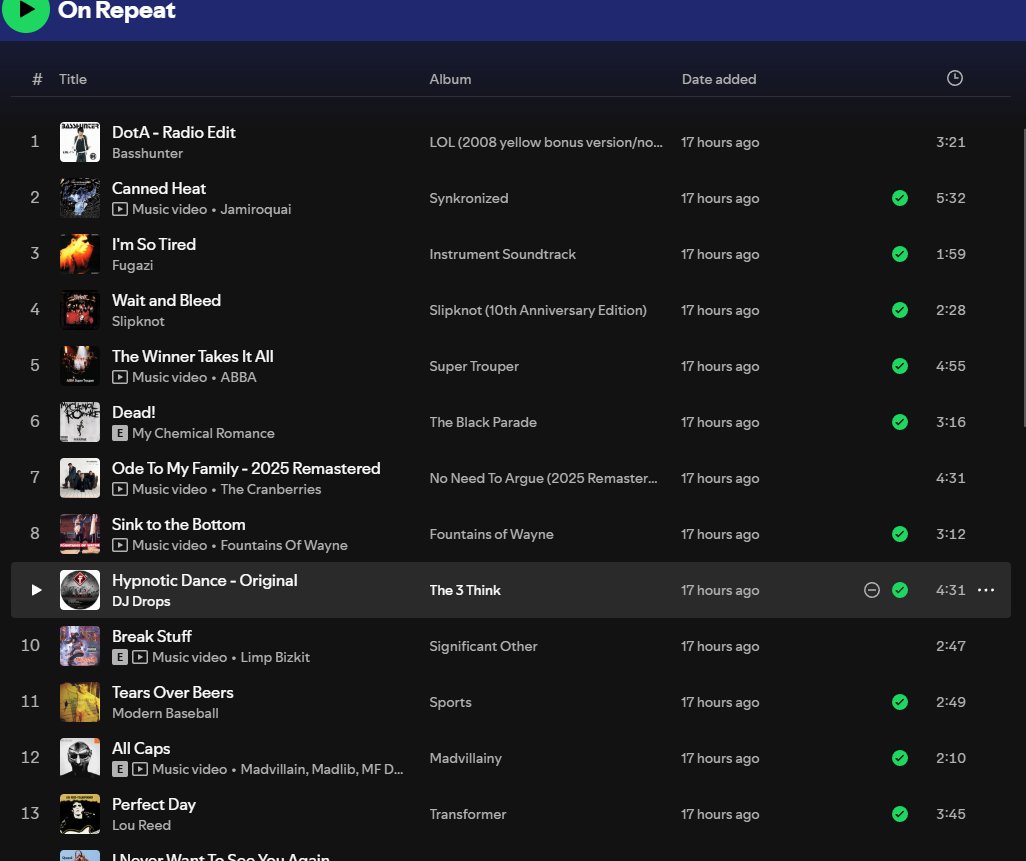1026x861 pixels.
Task: Click the music video icon for Canned Heat
Action: pyautogui.click(x=120, y=209)
